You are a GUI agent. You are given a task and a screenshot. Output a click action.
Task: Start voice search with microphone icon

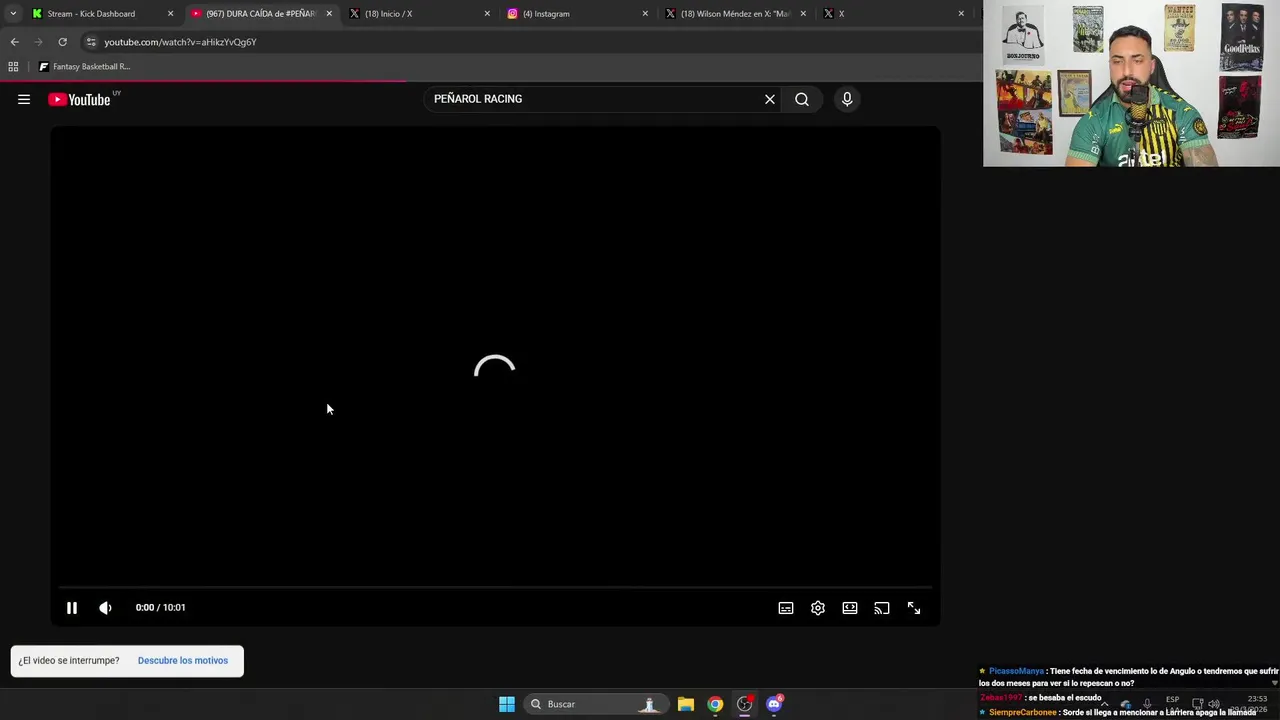(x=847, y=99)
